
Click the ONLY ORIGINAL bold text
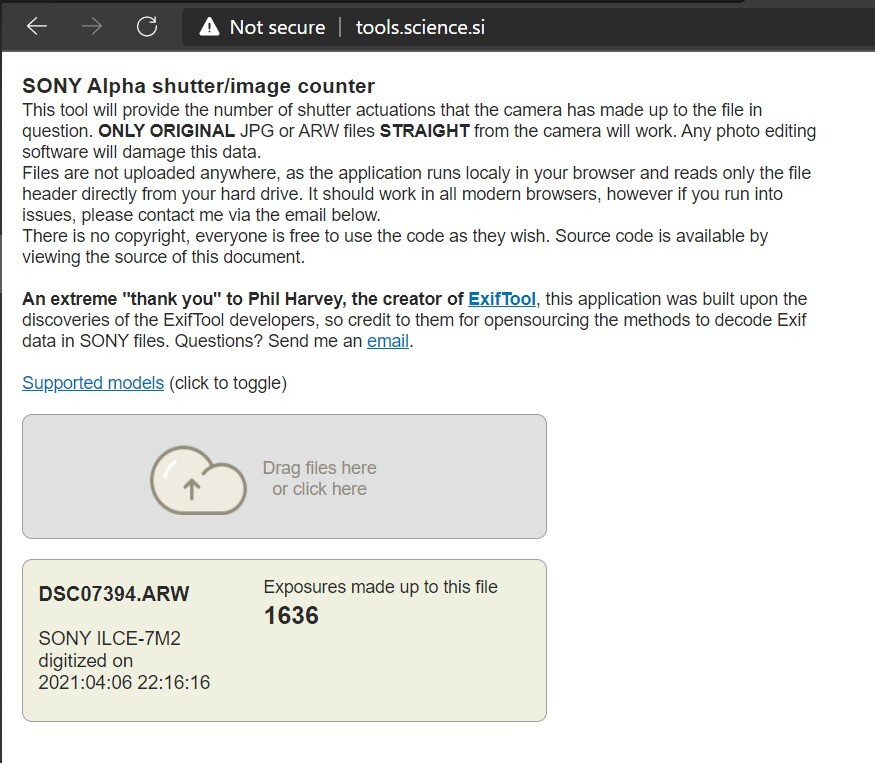[167, 131]
